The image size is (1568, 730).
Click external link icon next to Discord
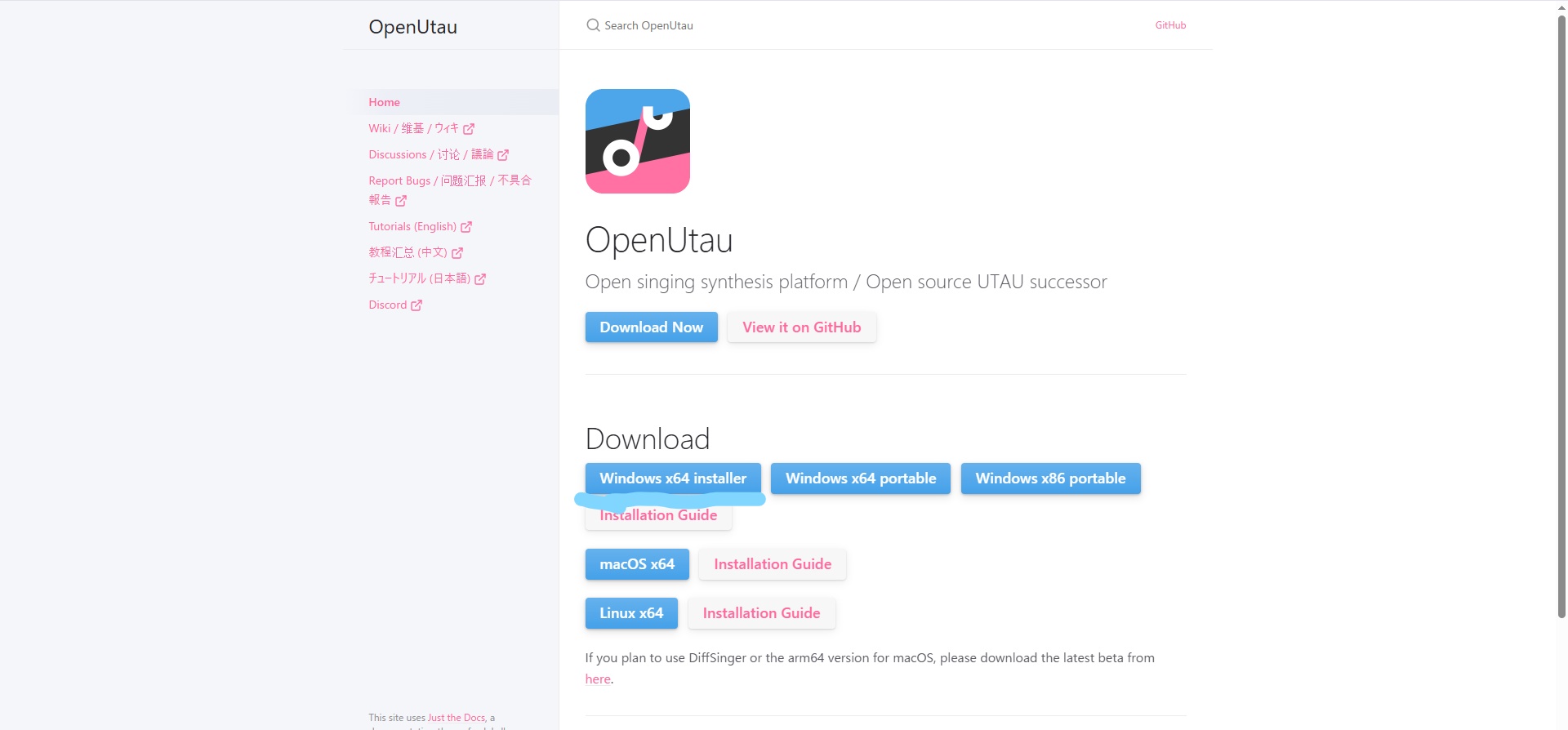(416, 305)
